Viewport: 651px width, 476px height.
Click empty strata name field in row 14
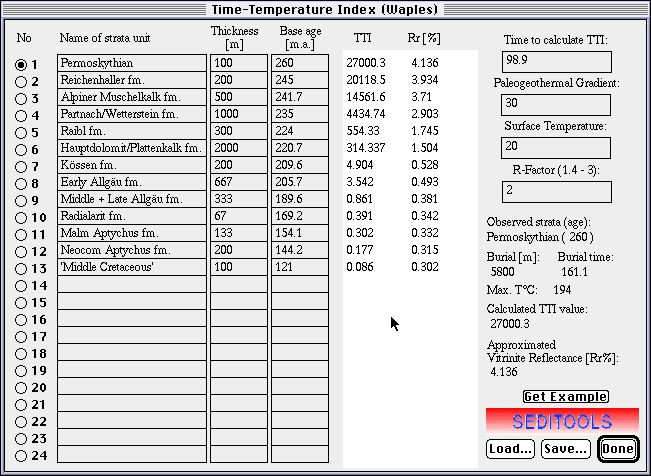pos(130,285)
